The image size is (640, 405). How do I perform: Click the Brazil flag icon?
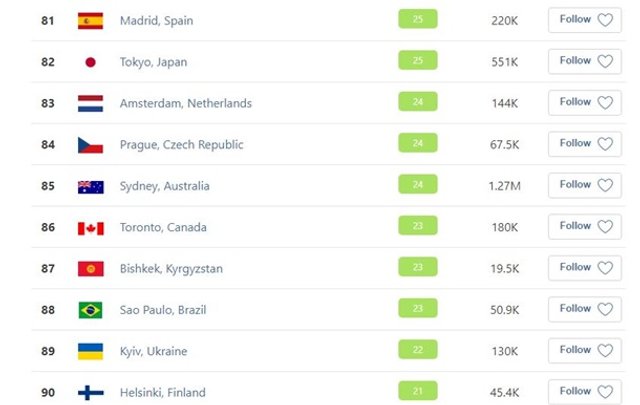tap(90, 310)
